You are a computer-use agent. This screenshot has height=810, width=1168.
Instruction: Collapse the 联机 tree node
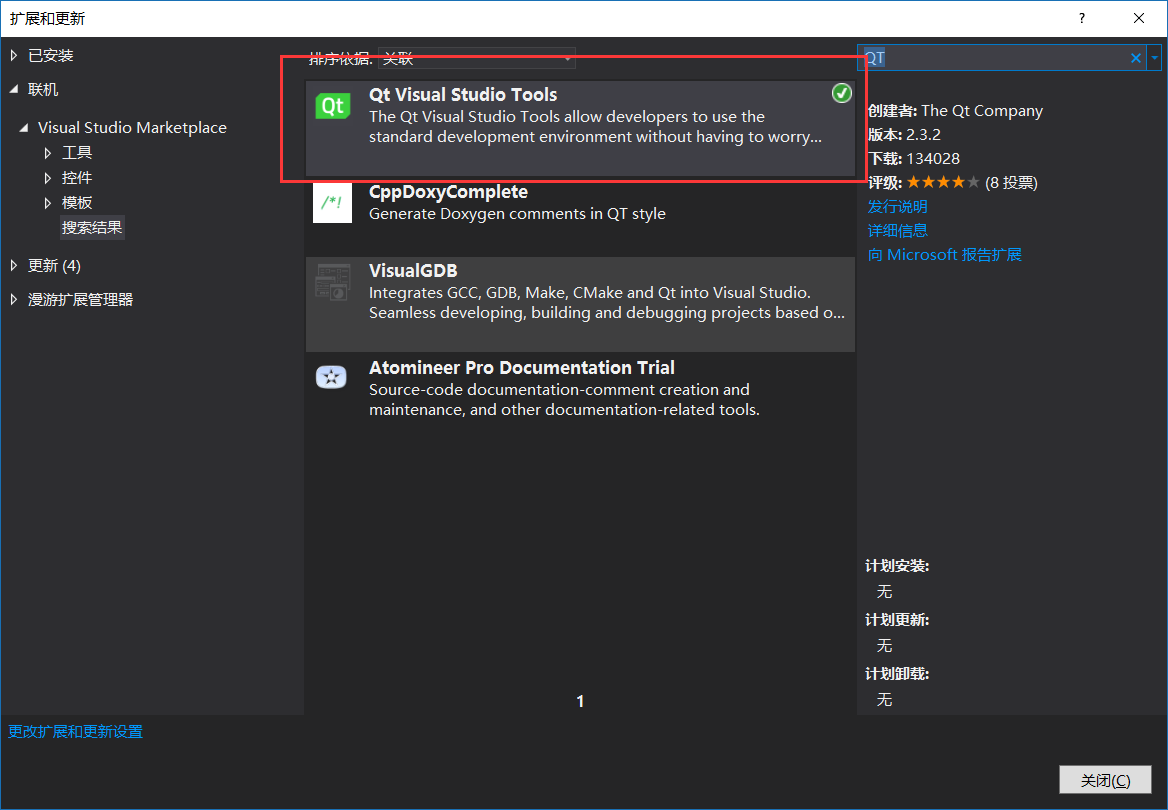pyautogui.click(x=14, y=89)
